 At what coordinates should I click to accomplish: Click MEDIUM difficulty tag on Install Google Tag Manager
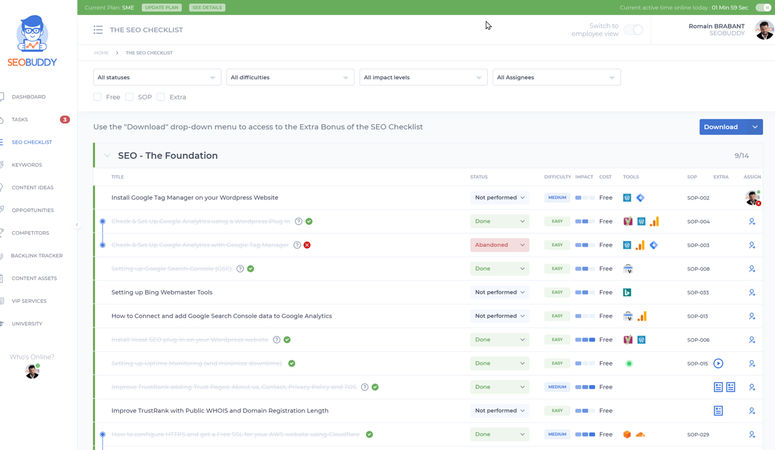click(557, 198)
